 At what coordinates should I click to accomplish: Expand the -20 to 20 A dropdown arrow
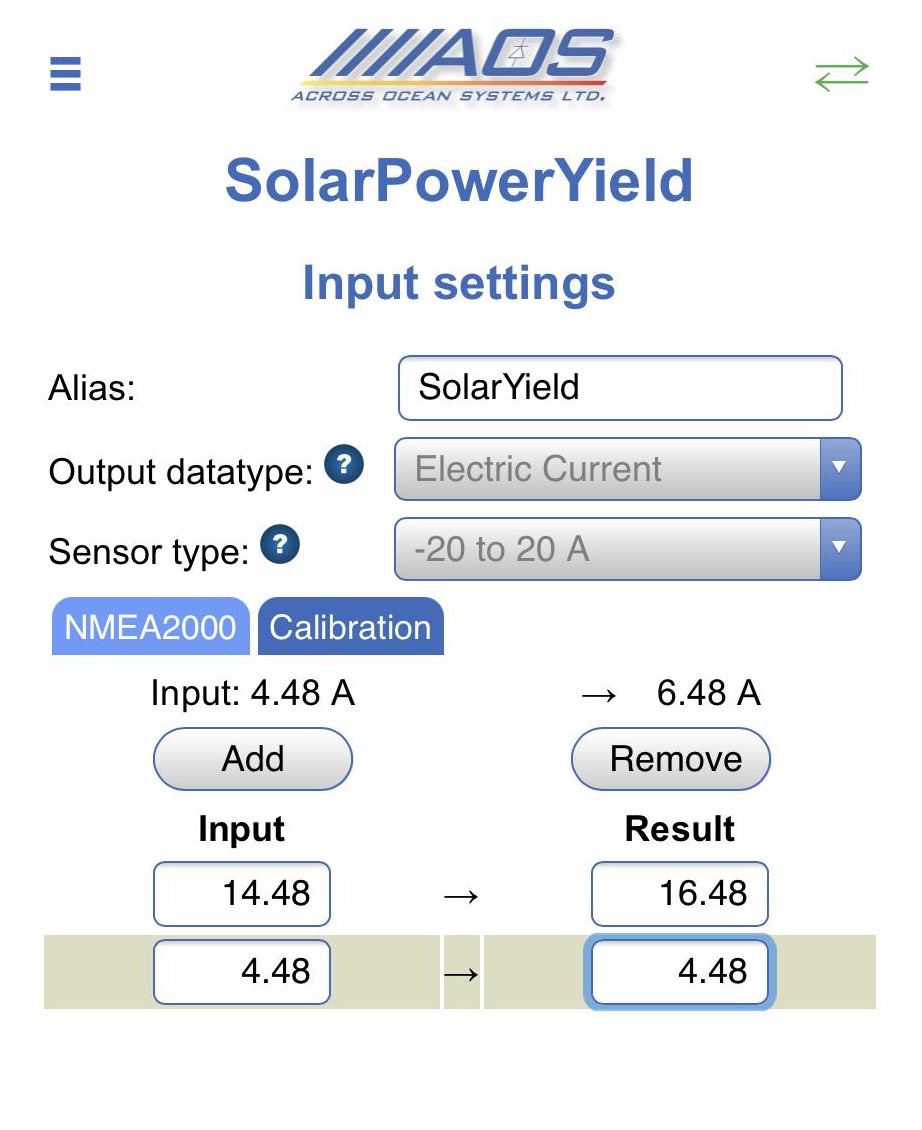pyautogui.click(x=840, y=548)
